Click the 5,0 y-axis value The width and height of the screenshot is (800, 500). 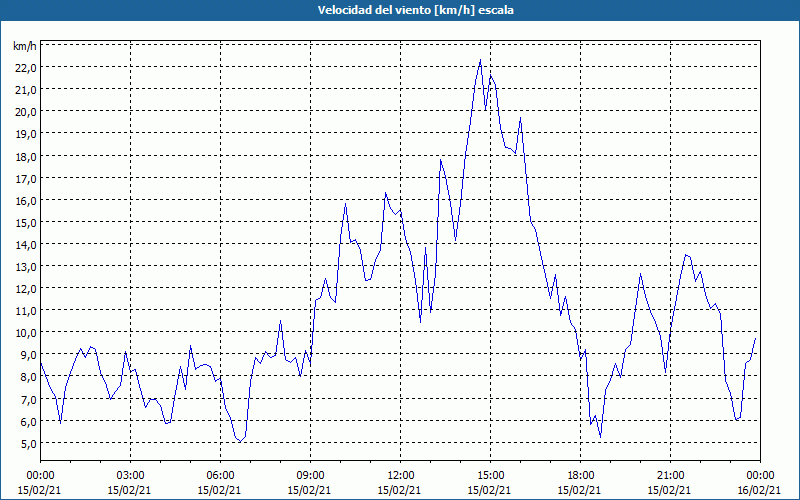tap(29, 444)
